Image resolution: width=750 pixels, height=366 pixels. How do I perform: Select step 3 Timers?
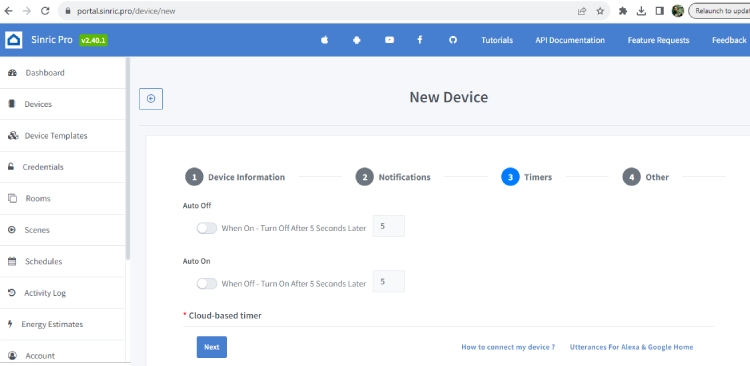527,177
